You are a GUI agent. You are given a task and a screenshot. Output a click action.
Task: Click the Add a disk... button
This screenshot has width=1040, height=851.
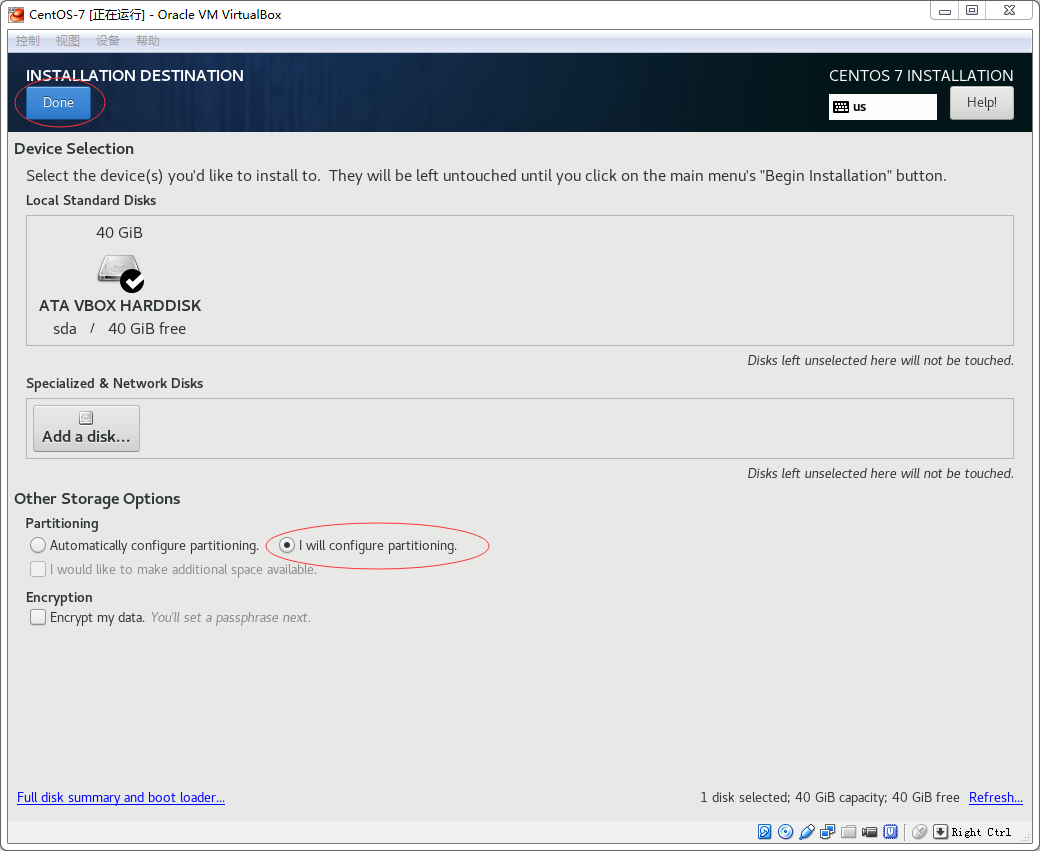coord(86,428)
